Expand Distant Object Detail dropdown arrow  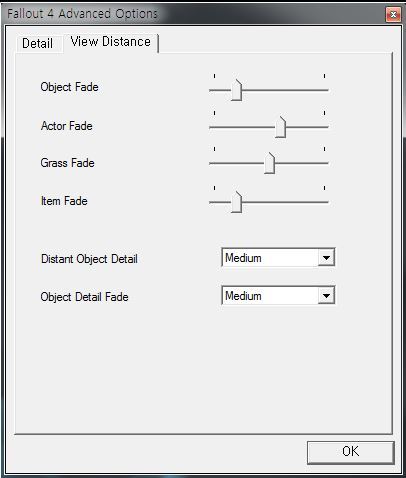pyautogui.click(x=326, y=258)
